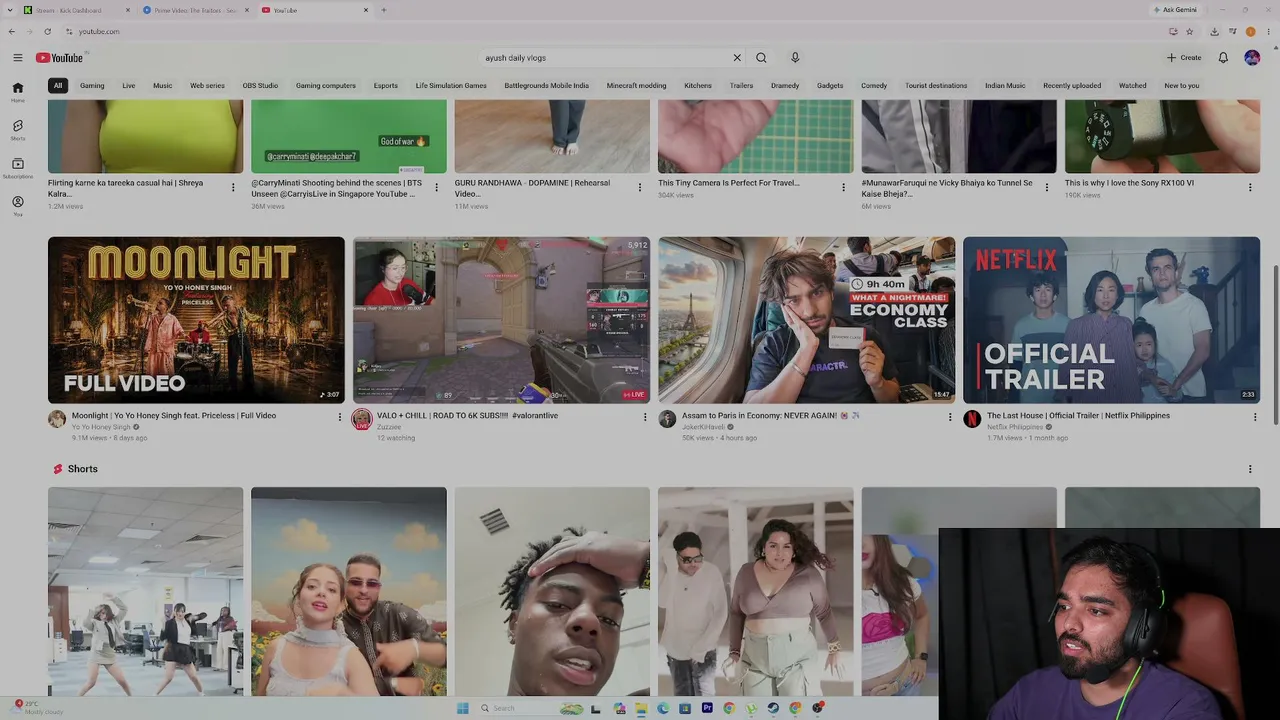1280x720 pixels.
Task: Click in the YouTube search field
Action: [605, 58]
